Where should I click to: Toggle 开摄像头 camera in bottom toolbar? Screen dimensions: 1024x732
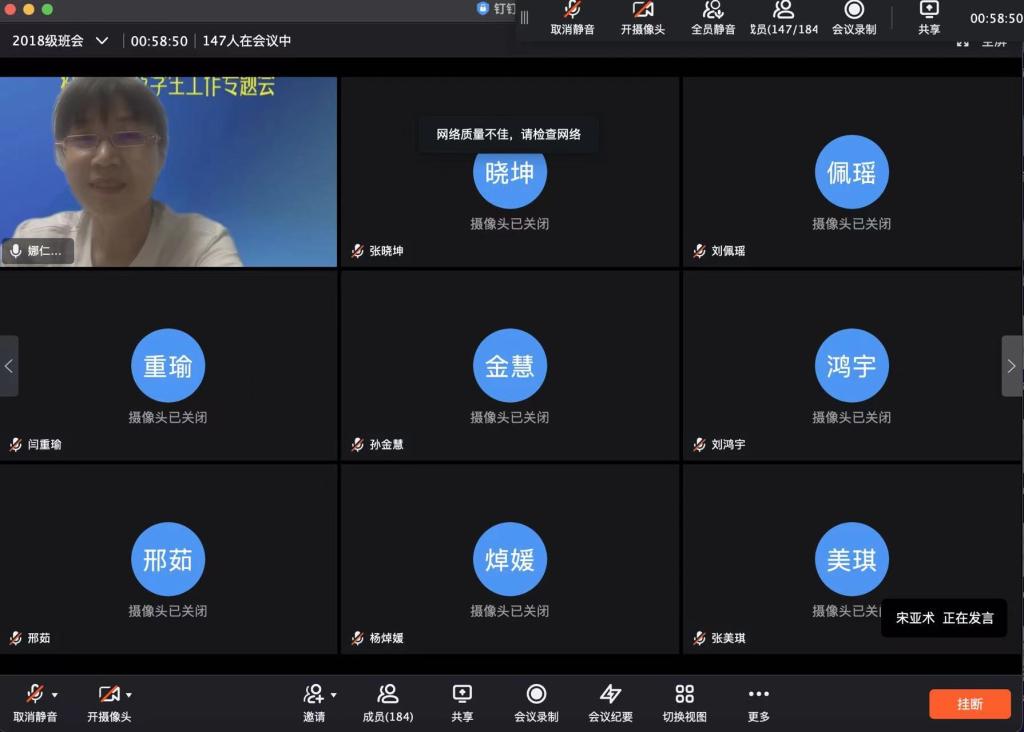(108, 695)
